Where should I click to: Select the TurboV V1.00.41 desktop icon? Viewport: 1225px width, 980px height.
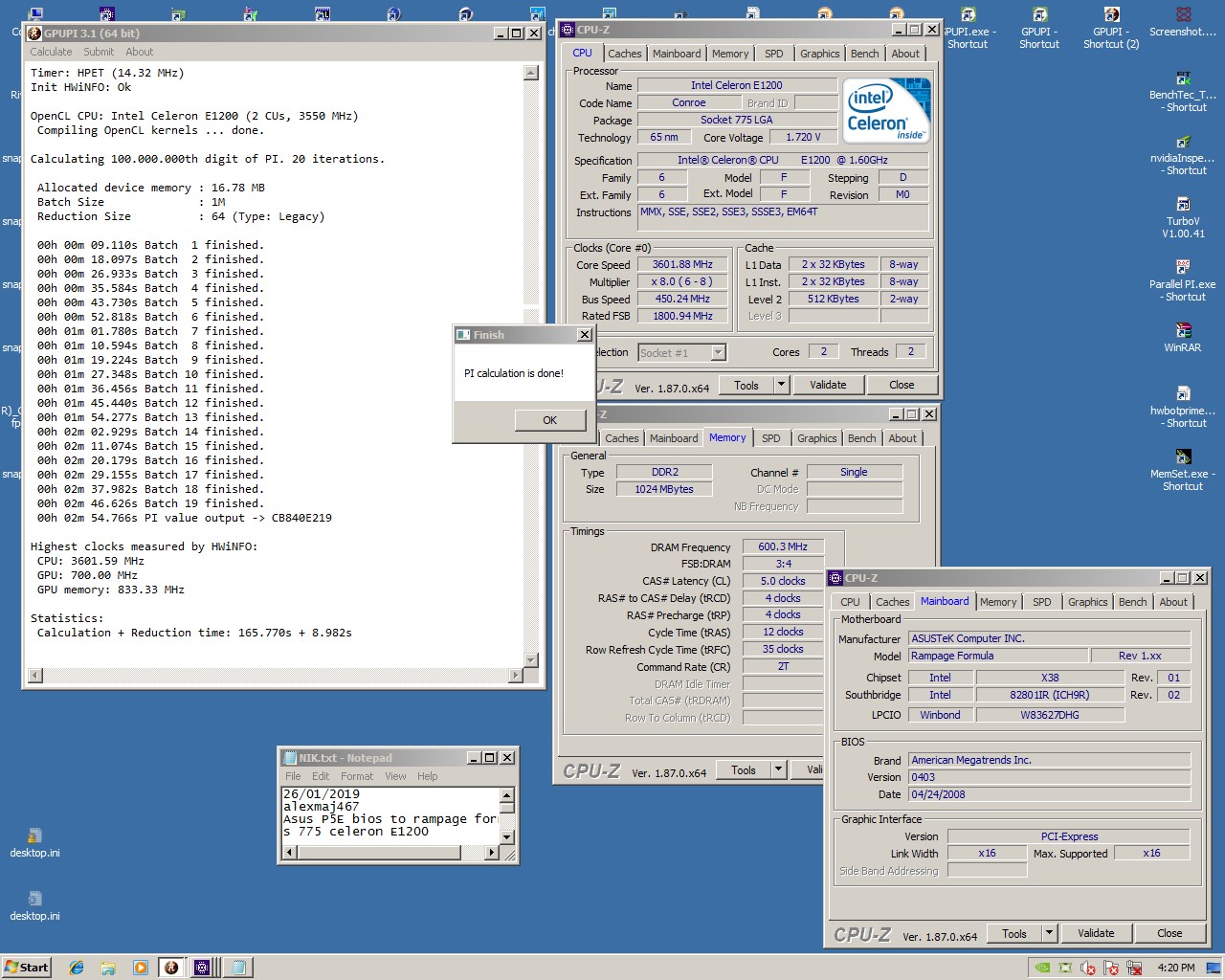coord(1183,218)
